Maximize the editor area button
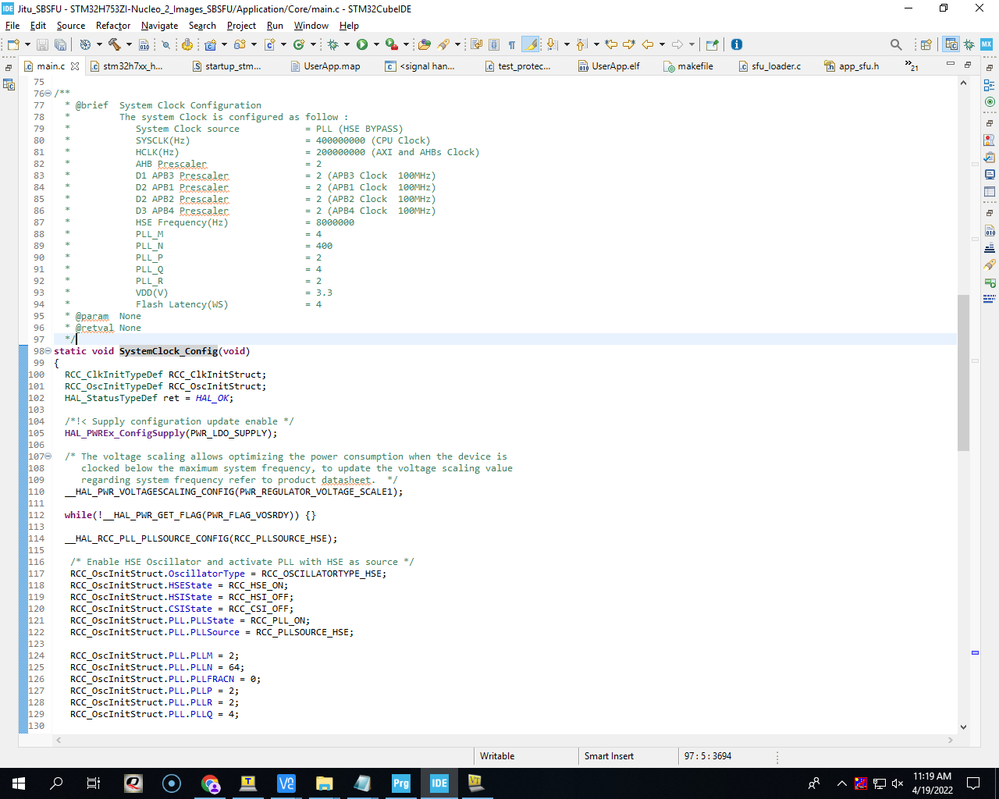Viewport: 999px width, 799px height. tap(967, 64)
